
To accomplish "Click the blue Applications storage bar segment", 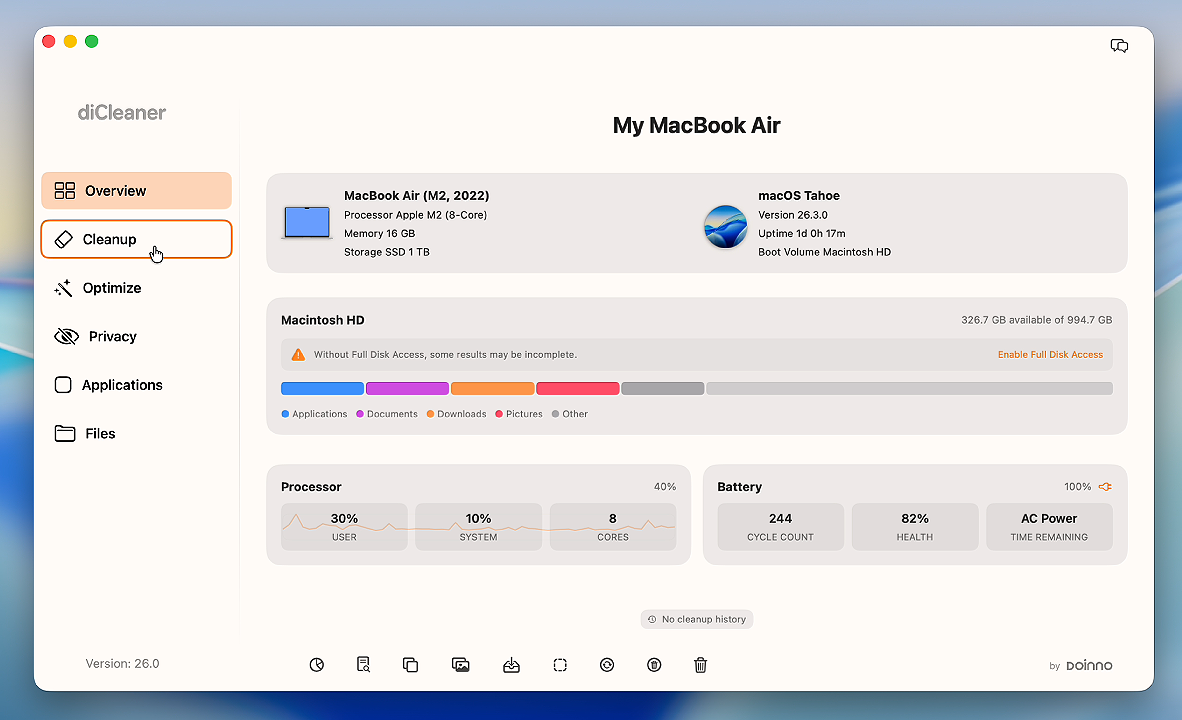I will pyautogui.click(x=322, y=389).
